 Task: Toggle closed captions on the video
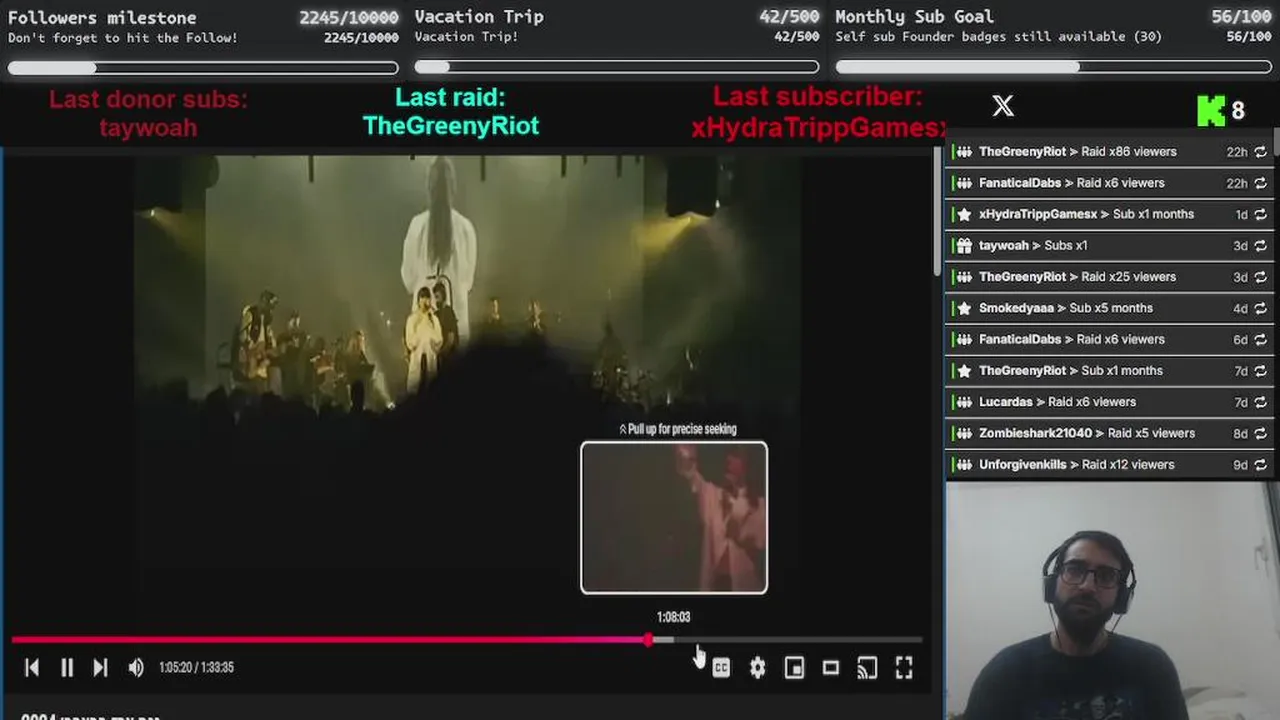point(721,667)
